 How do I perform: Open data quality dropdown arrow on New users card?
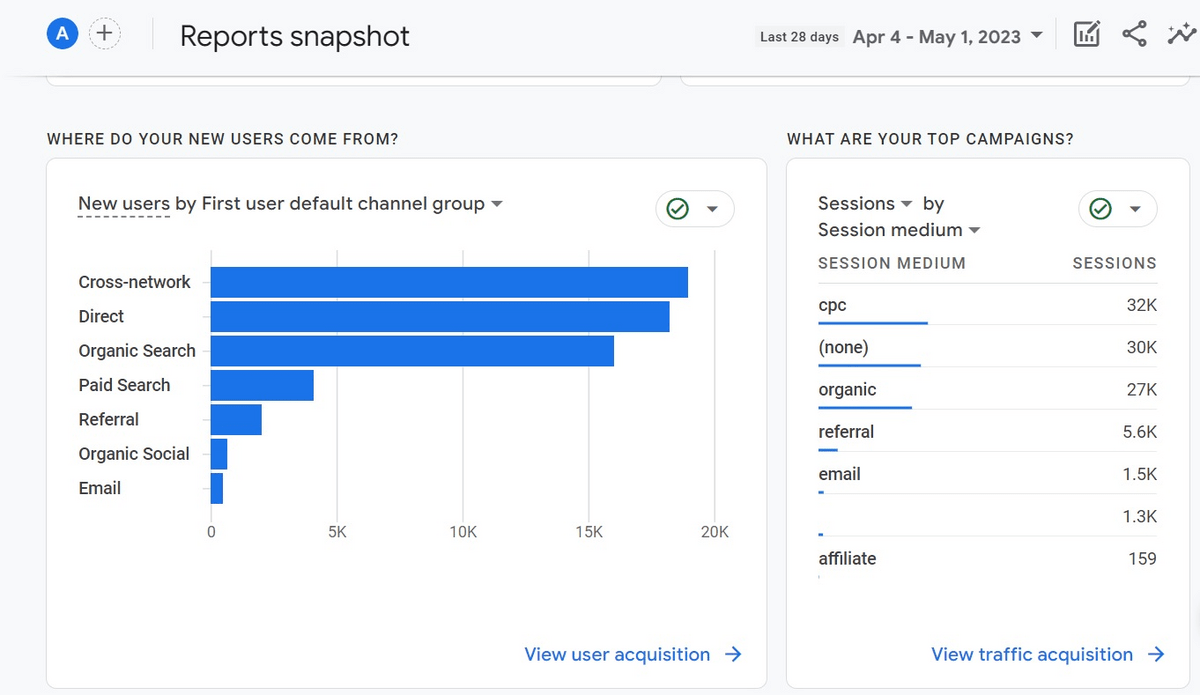pyautogui.click(x=713, y=209)
